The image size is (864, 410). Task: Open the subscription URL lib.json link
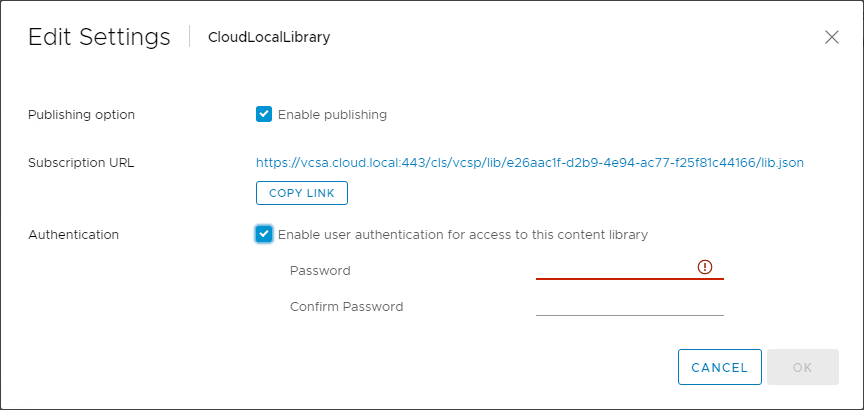(x=530, y=162)
